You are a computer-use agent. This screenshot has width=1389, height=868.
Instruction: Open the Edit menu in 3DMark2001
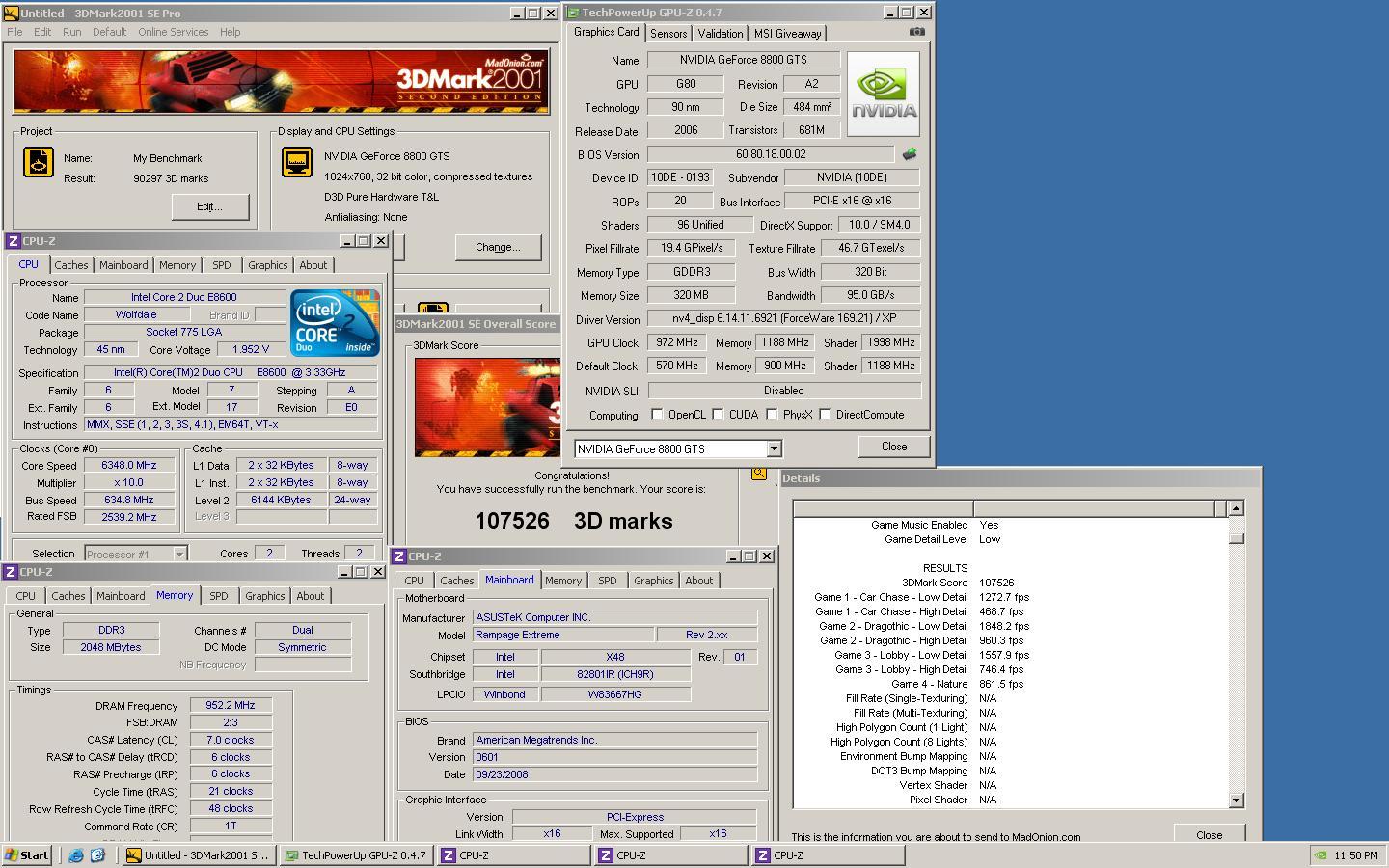[42, 32]
